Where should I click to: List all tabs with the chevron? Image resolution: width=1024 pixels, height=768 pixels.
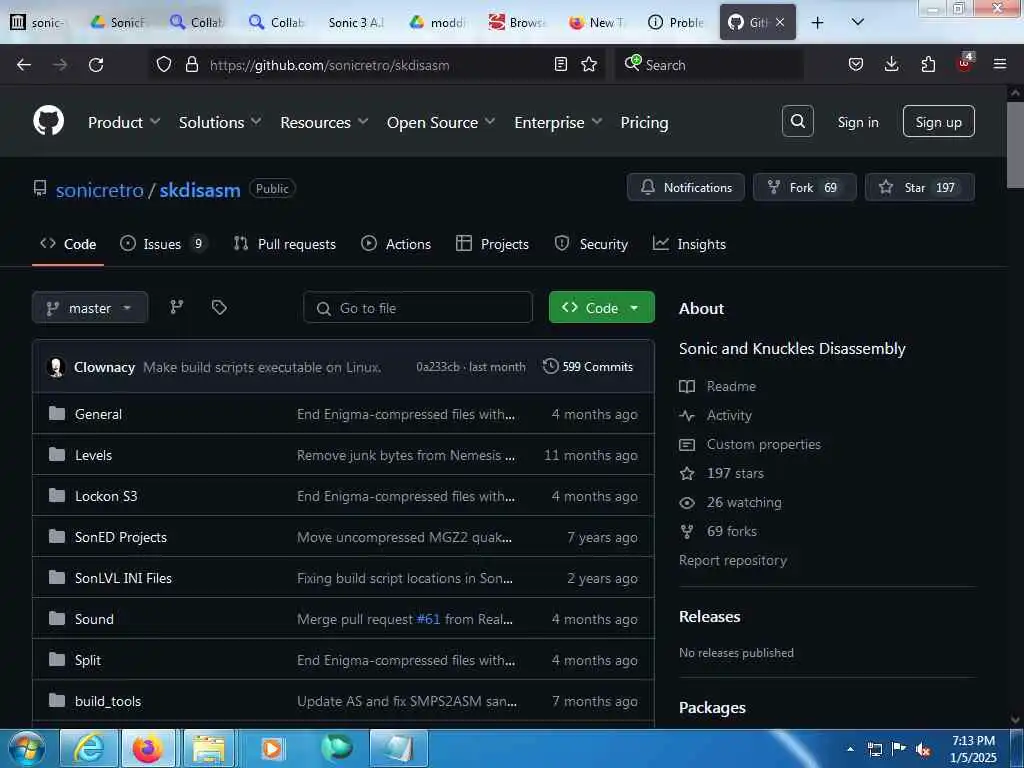(x=857, y=22)
